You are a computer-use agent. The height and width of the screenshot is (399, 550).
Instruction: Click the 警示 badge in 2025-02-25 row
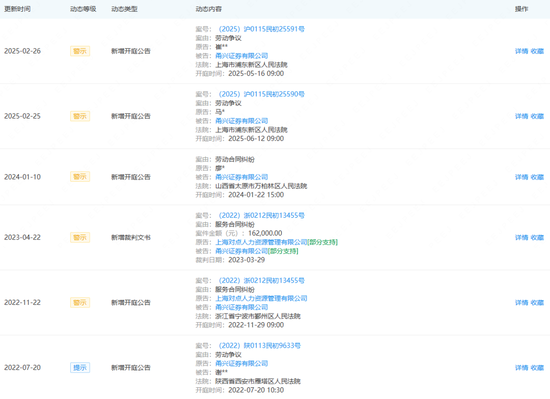tap(80, 116)
